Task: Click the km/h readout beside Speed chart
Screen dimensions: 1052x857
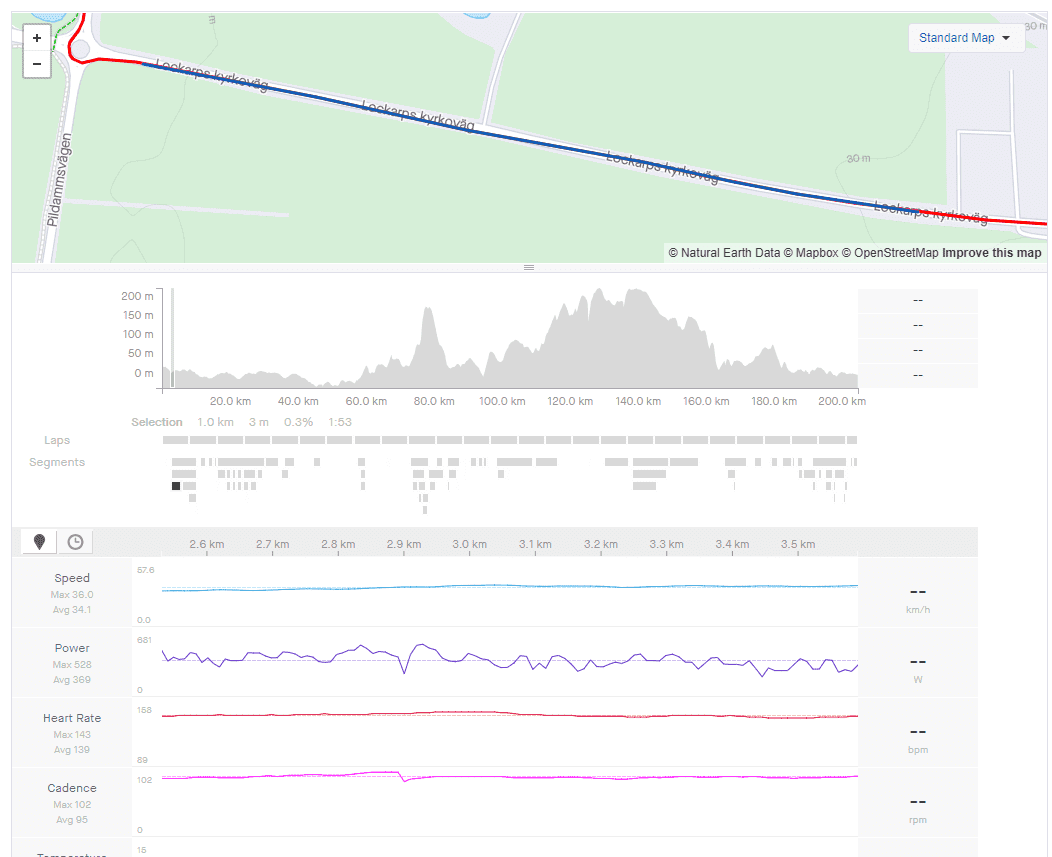Action: pos(918,610)
